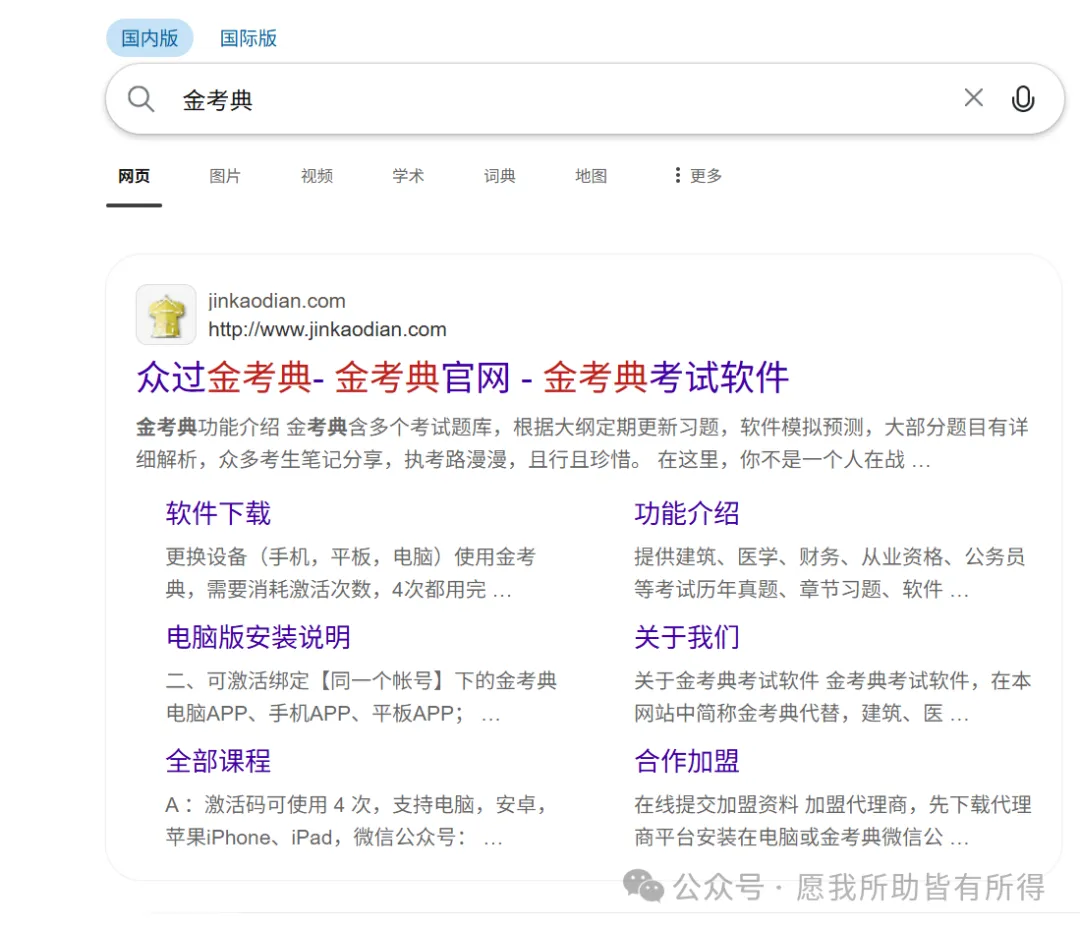Click the description 关于金考典考试软件
This screenshot has width=1080, height=930.
[x=833, y=697]
